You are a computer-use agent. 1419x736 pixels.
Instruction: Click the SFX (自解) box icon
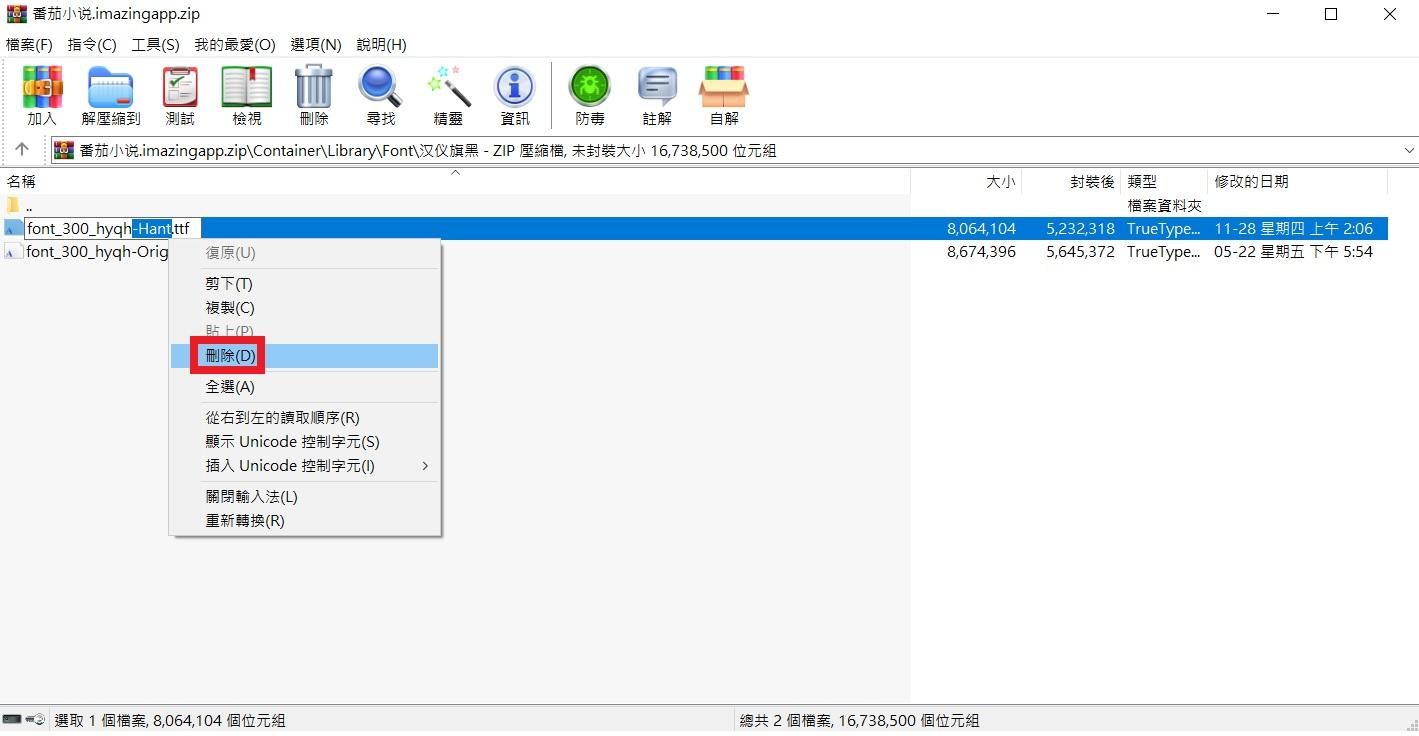coord(724,96)
